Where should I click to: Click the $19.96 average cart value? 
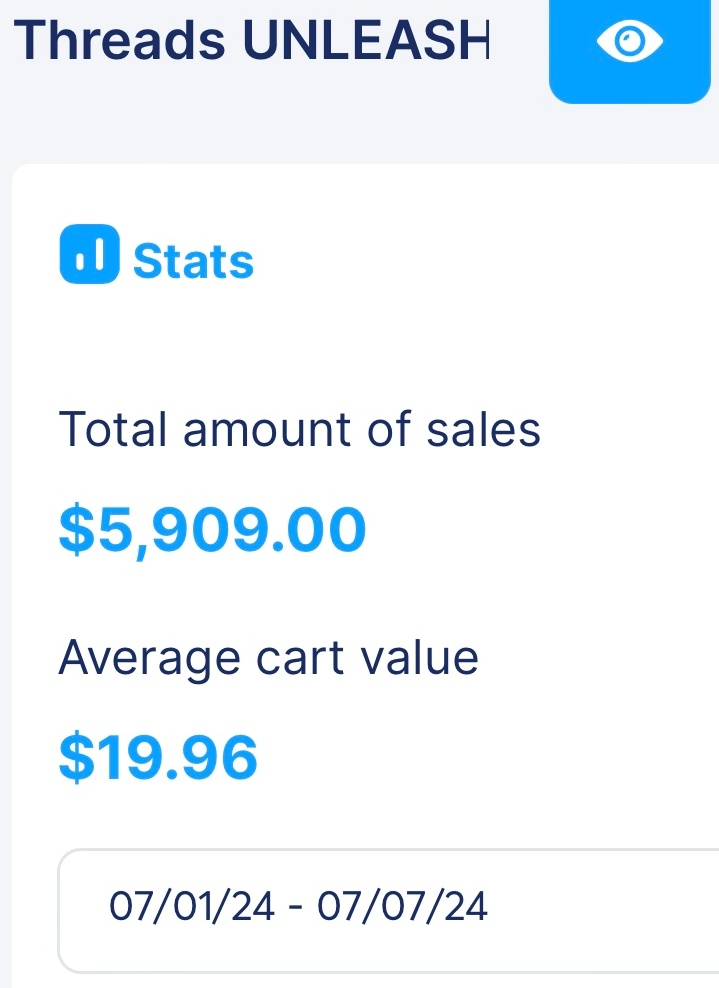point(158,757)
